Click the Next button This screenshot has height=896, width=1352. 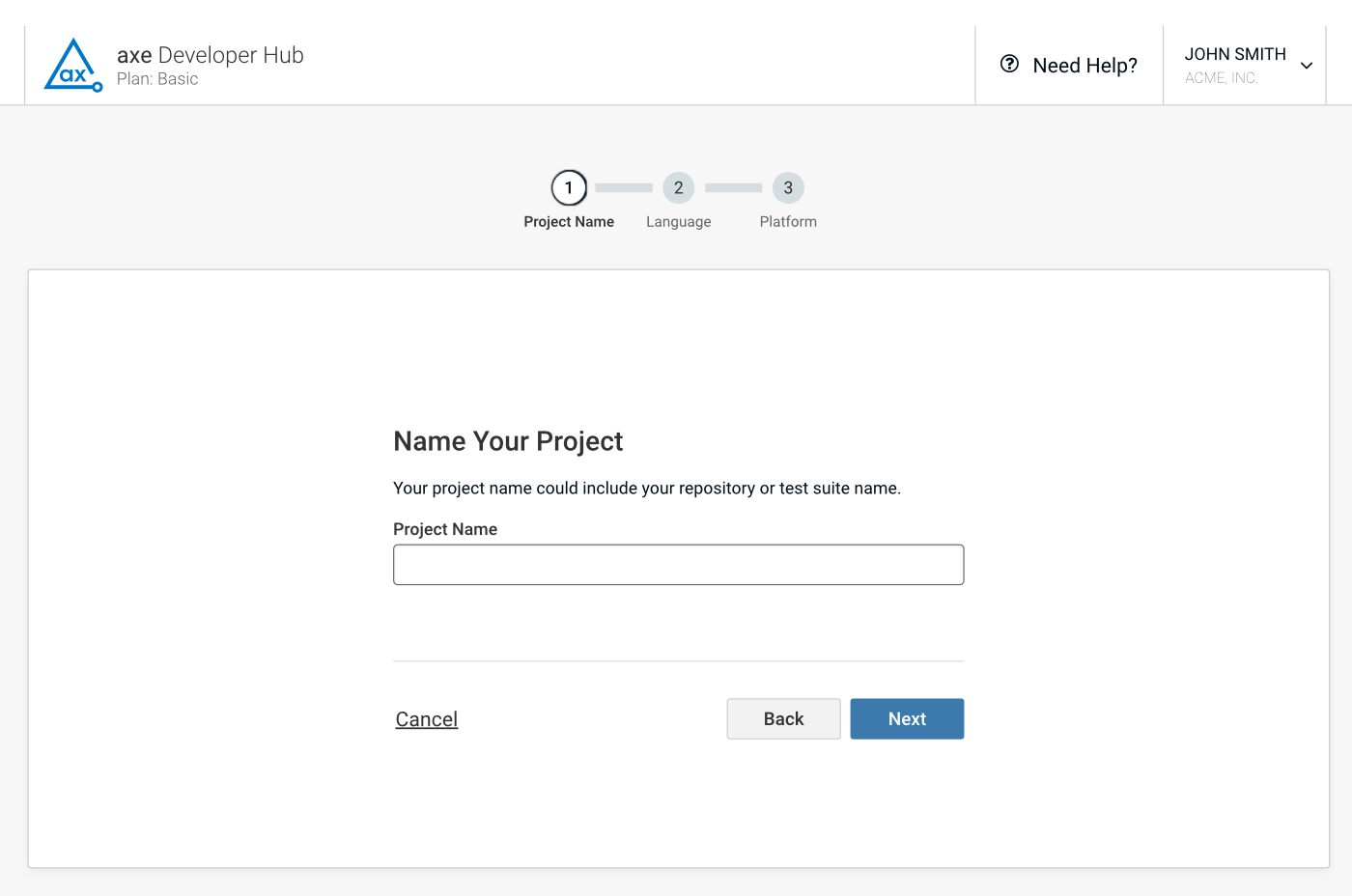pos(906,718)
